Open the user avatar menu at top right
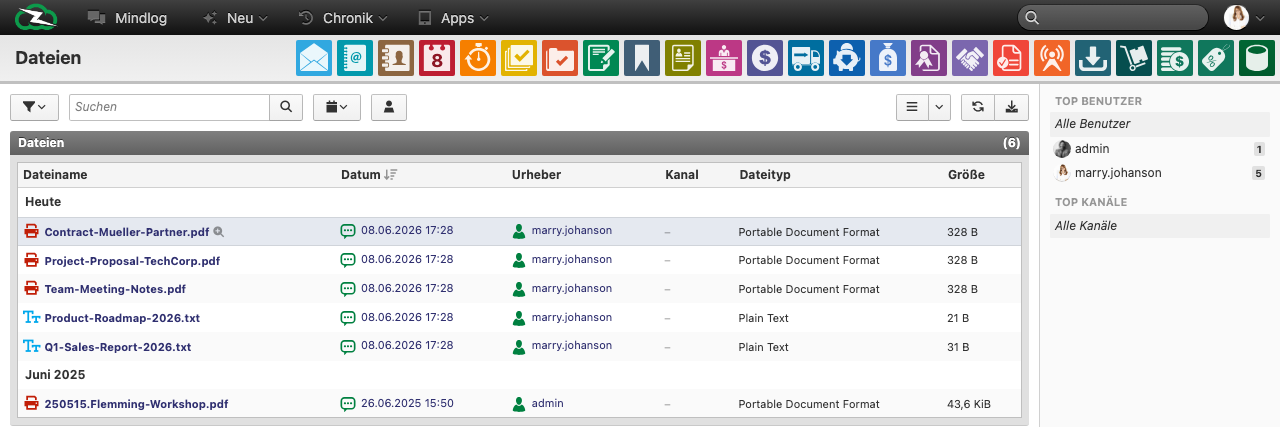 [x=1245, y=18]
